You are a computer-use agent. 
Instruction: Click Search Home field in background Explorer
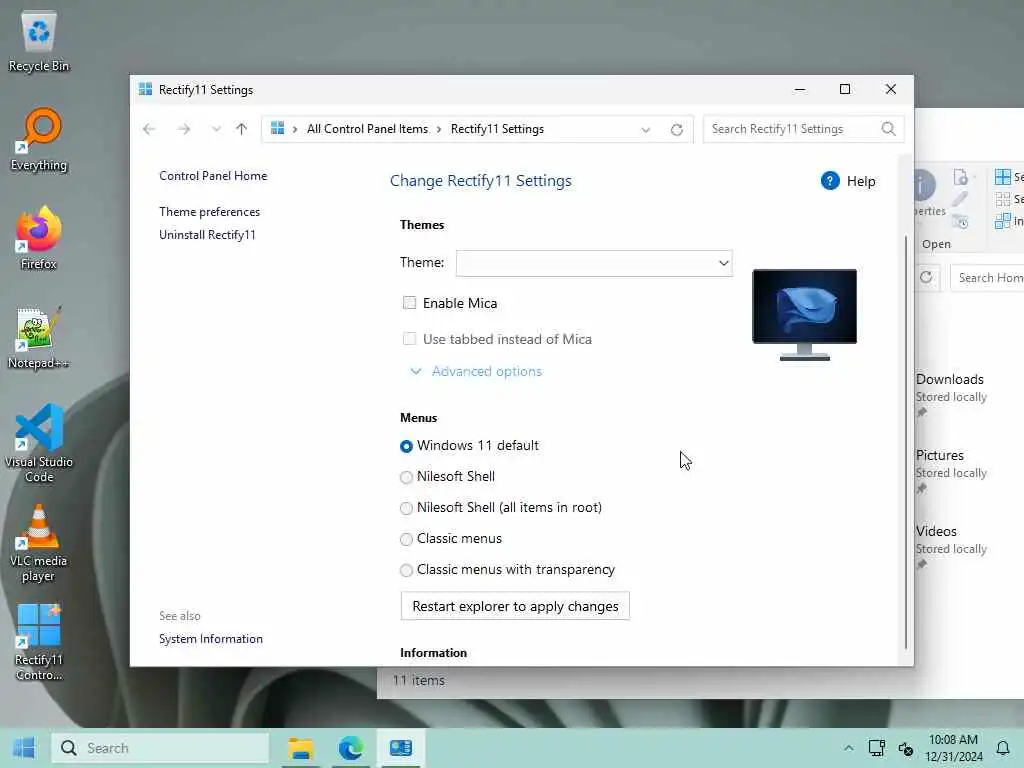click(x=987, y=278)
